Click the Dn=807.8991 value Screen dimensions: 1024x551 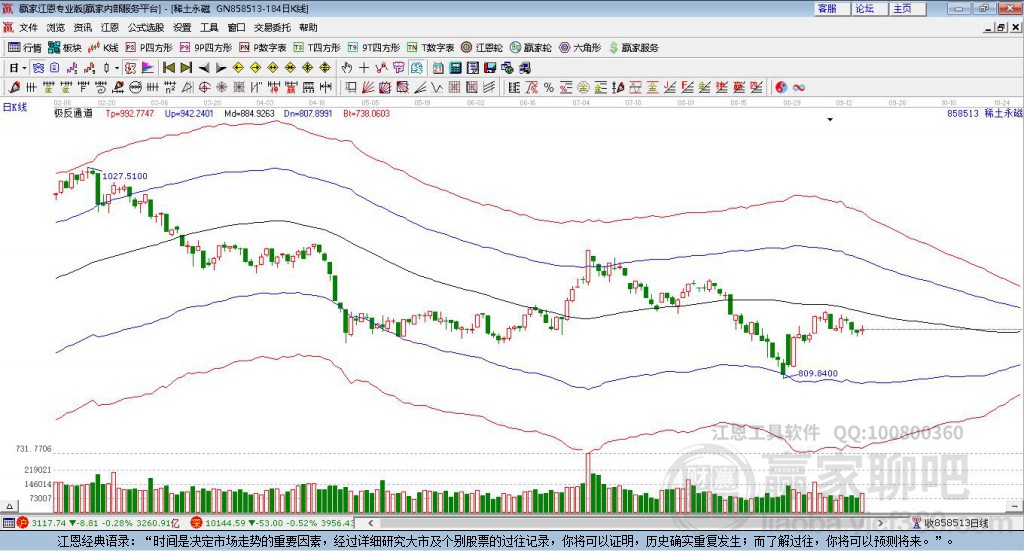coord(308,114)
